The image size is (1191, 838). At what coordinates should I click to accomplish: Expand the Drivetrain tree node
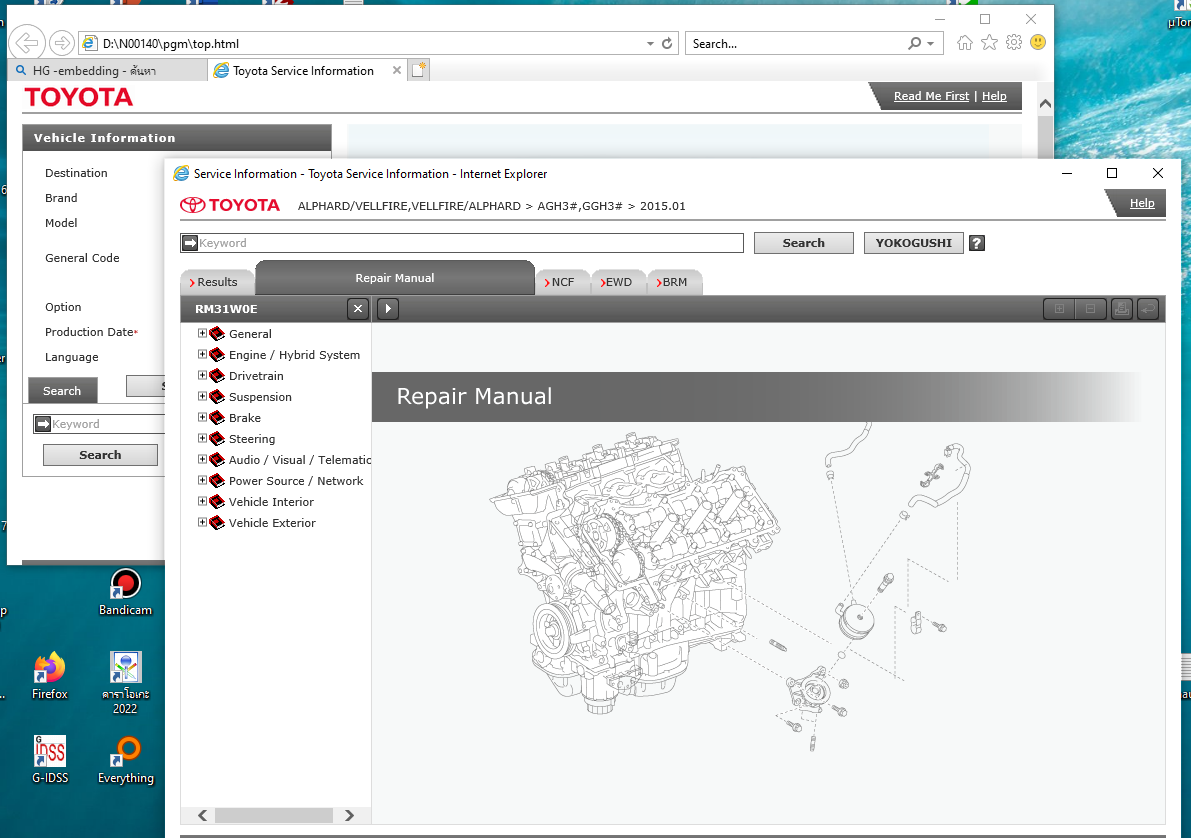pyautogui.click(x=202, y=375)
